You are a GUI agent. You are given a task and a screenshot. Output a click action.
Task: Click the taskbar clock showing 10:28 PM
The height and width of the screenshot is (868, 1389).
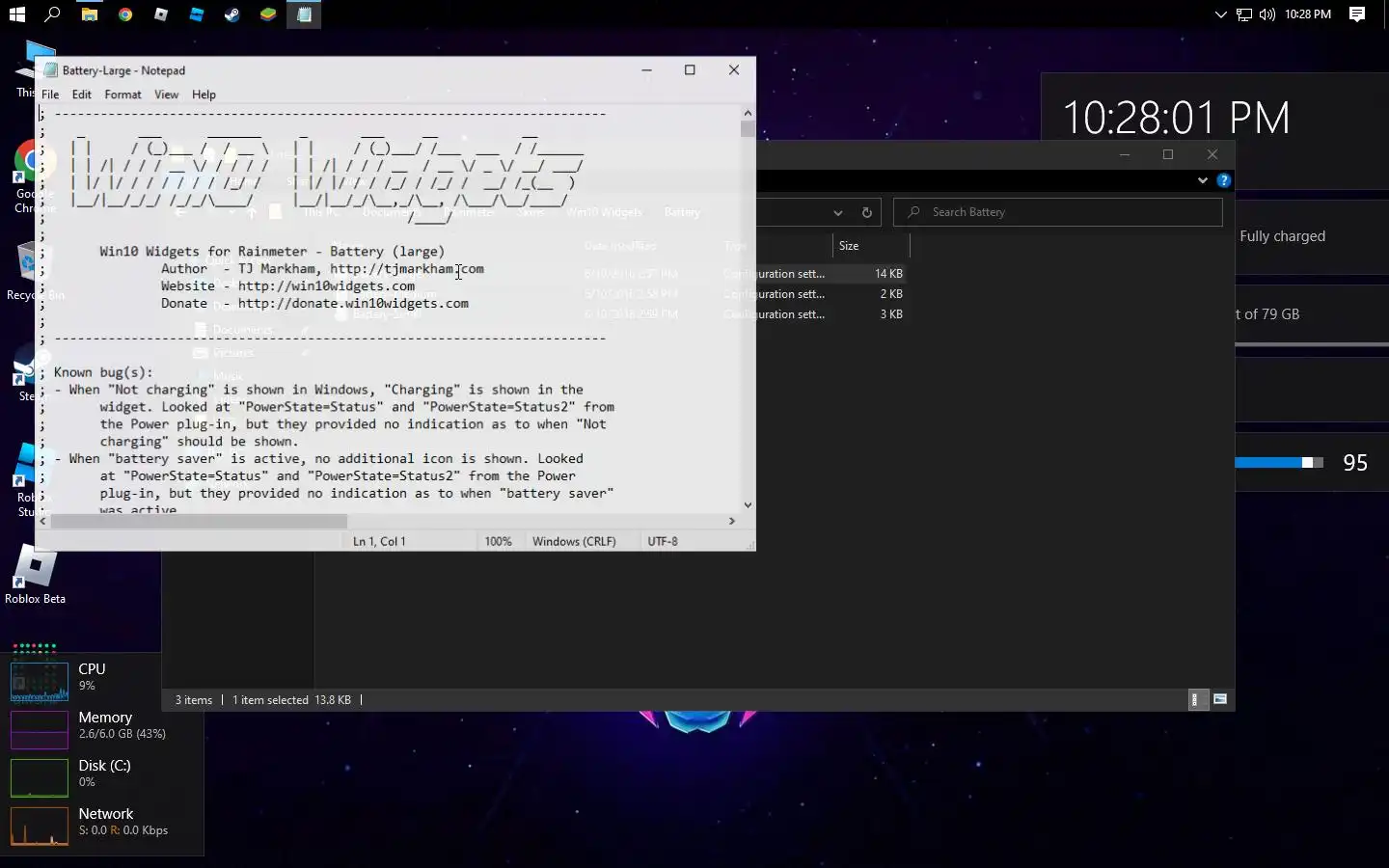1308,14
